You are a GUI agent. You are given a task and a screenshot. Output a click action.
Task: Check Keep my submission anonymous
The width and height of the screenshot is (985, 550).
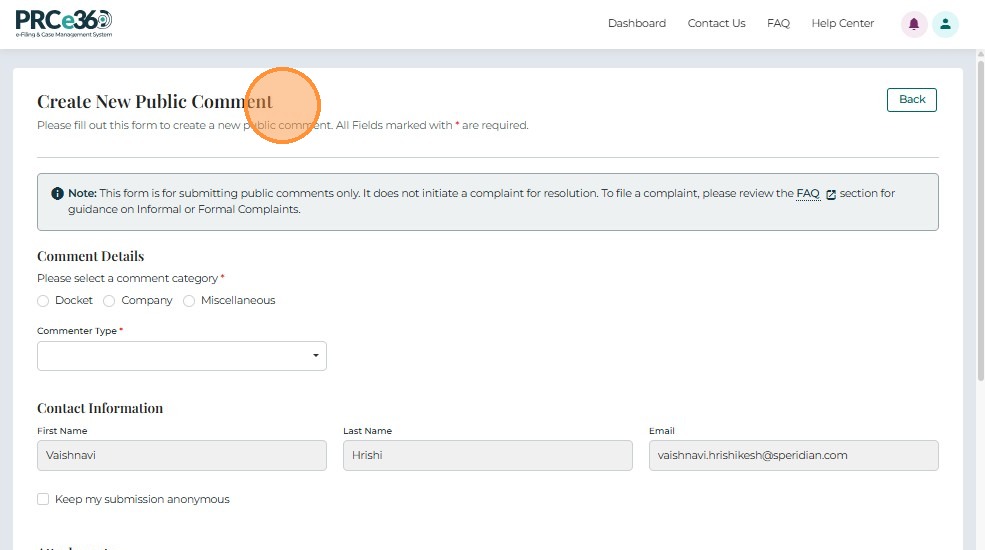(x=43, y=499)
